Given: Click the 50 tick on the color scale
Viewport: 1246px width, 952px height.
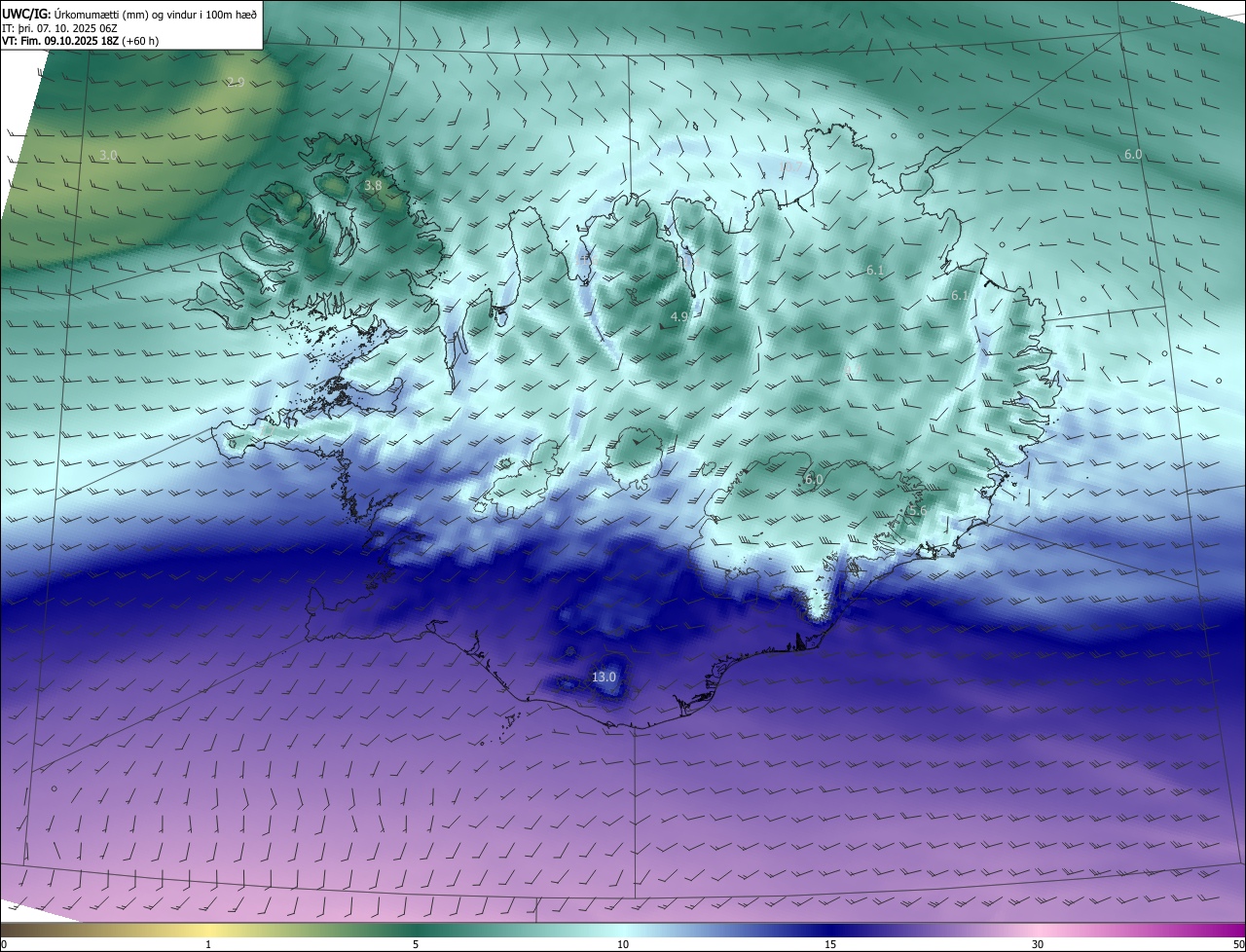Looking at the screenshot, I should click(x=1238, y=944).
